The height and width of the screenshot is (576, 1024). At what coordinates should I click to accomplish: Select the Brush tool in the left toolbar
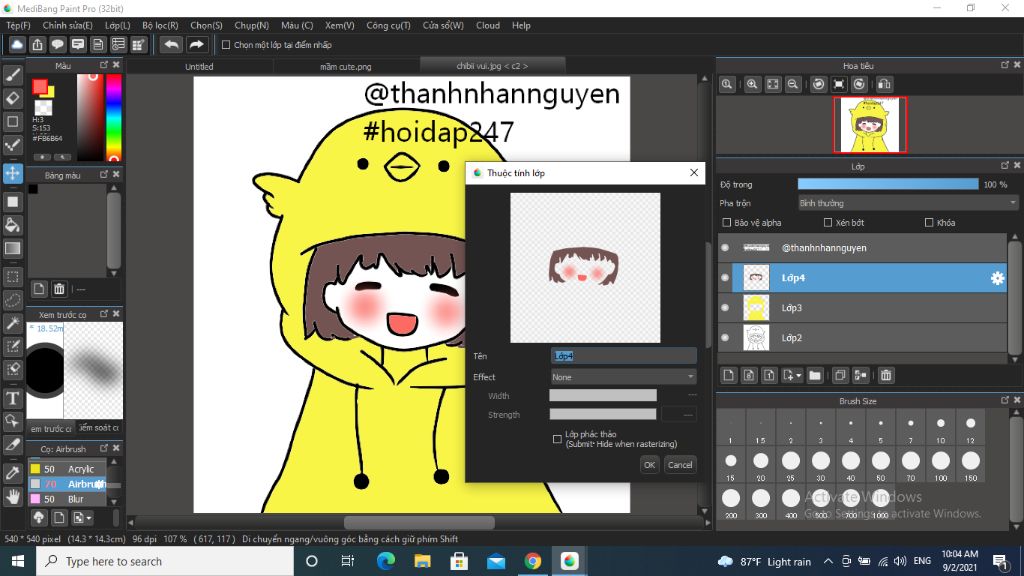coord(12,75)
